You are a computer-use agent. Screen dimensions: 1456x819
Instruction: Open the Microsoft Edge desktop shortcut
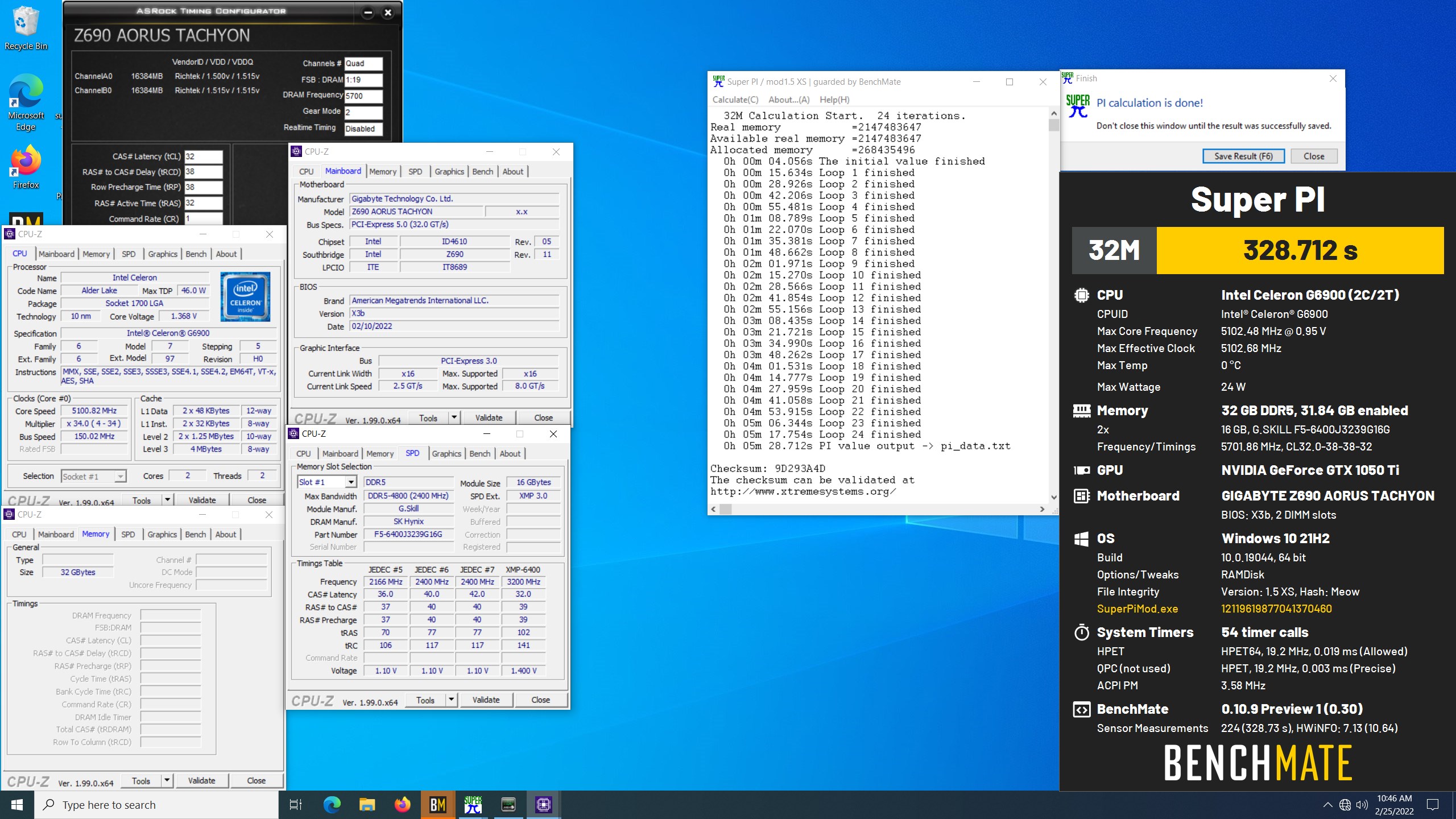[x=26, y=102]
